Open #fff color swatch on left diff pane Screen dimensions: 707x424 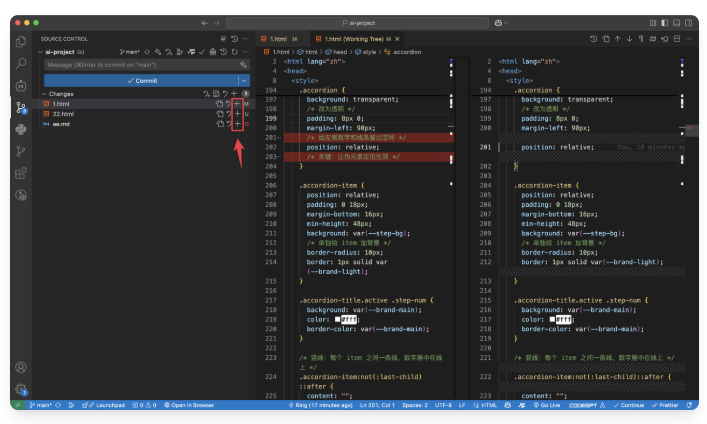tap(337, 319)
